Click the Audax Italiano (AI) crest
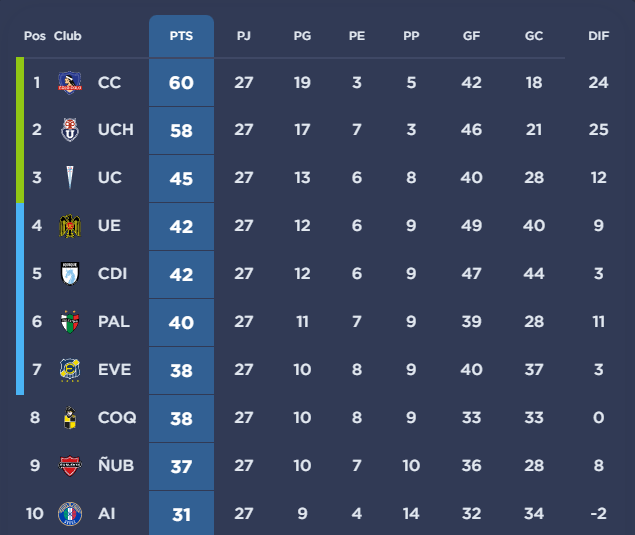Screen dimensions: 635x535 pyautogui.click(x=70, y=514)
